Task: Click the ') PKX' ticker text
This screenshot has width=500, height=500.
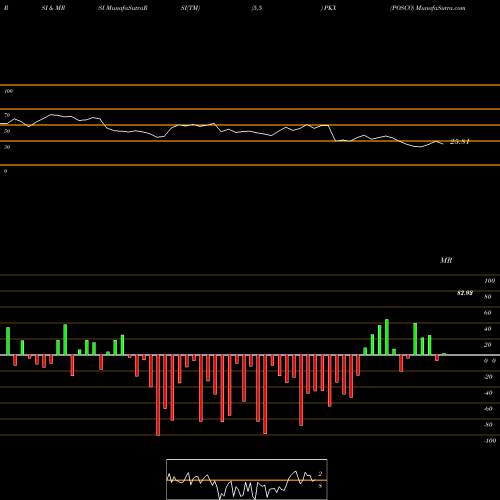Action: [328, 8]
